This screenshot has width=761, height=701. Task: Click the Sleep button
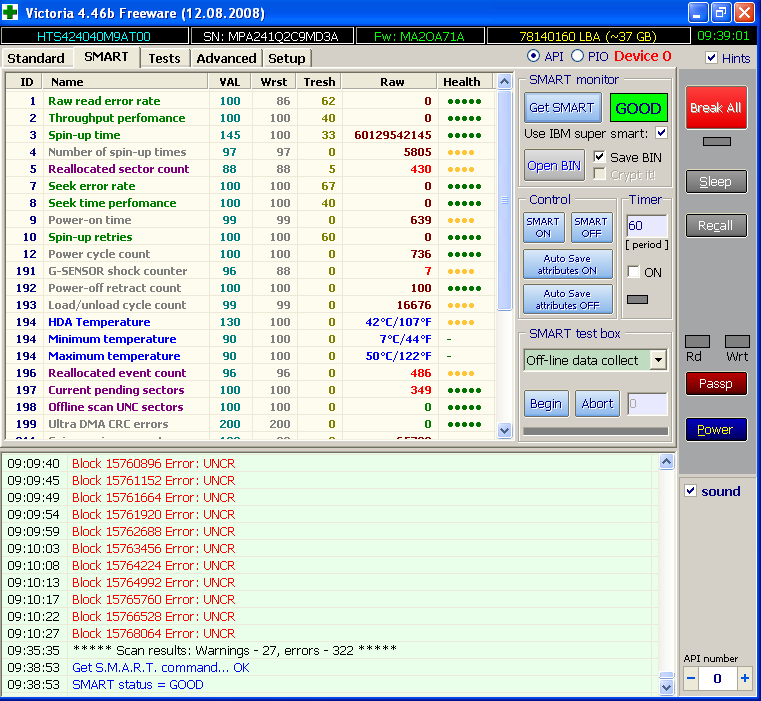click(x=716, y=182)
